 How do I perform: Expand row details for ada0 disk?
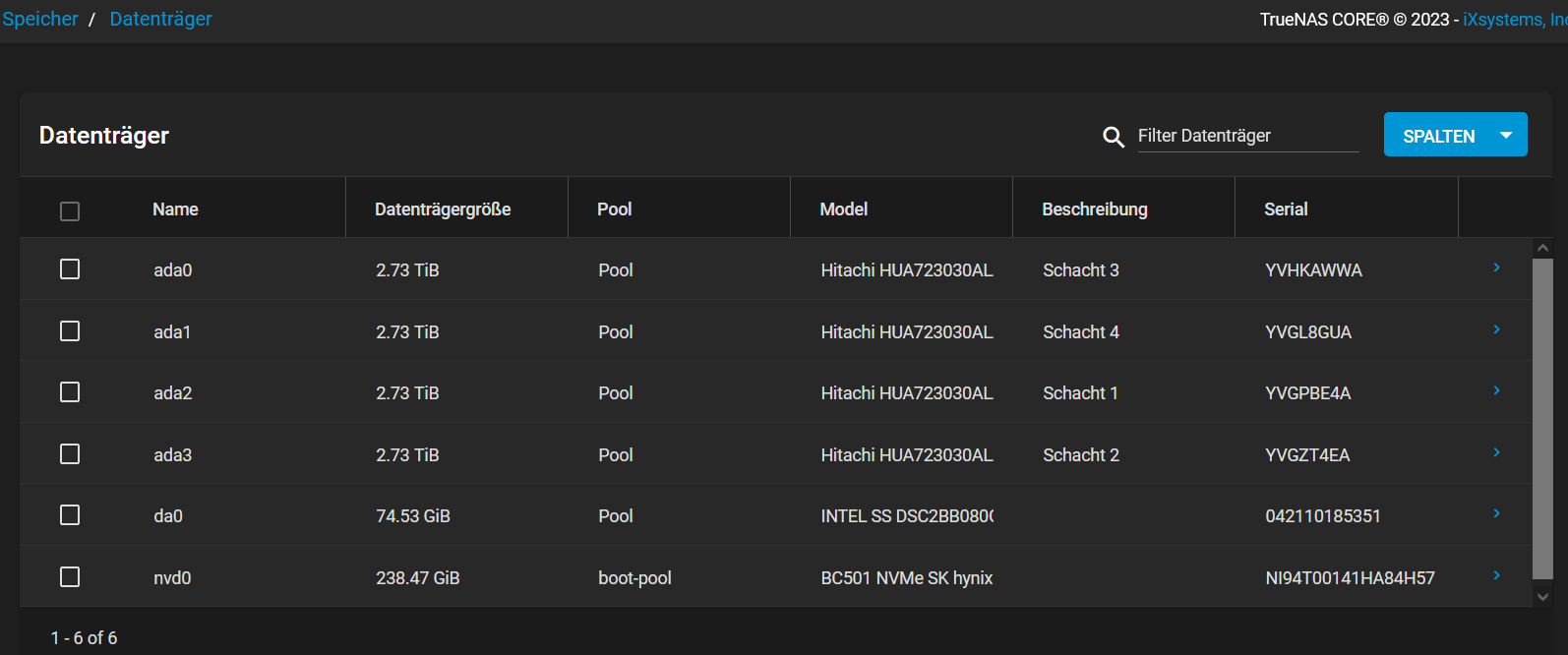pyautogui.click(x=1496, y=268)
